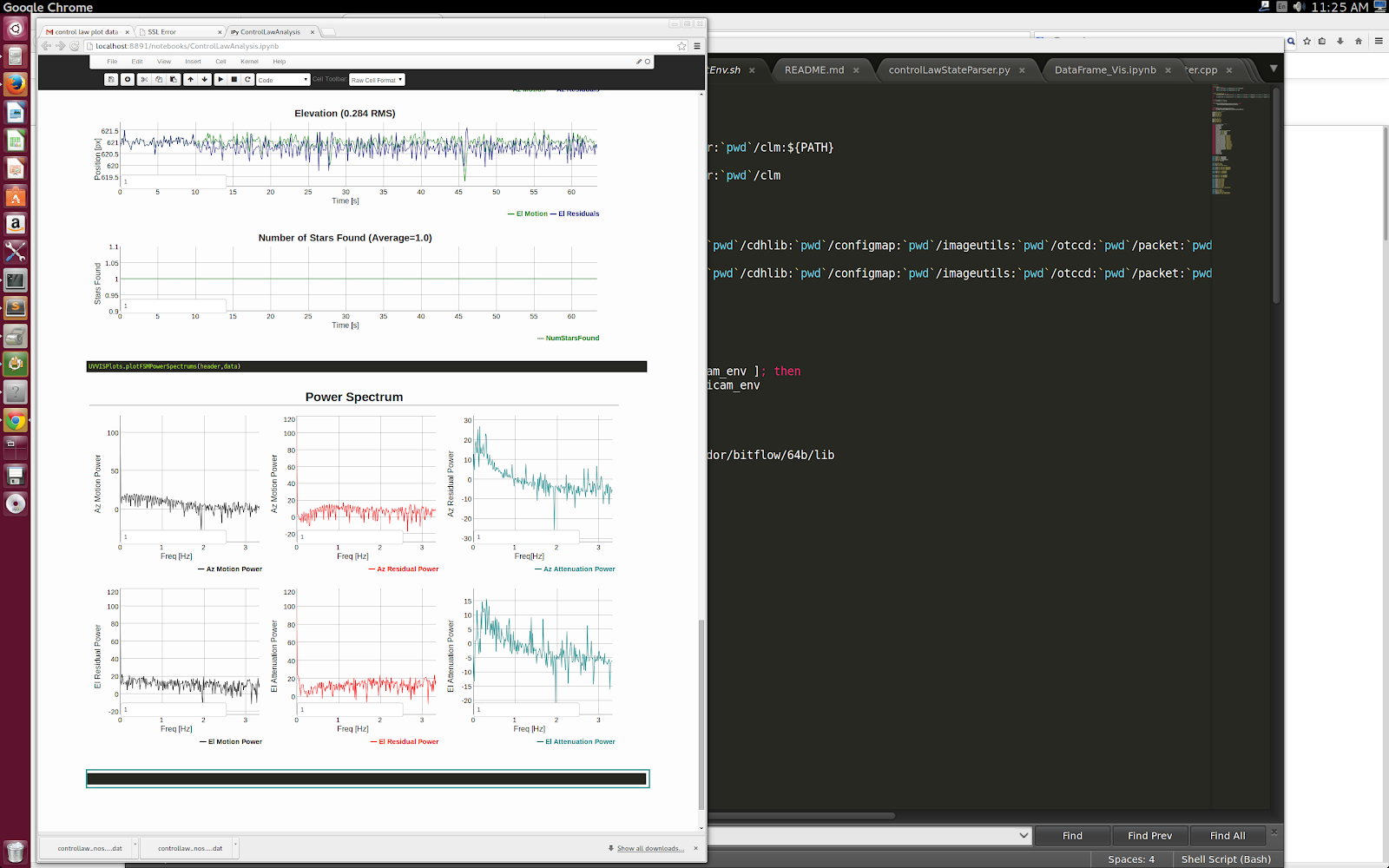Interrupt the kernel with the stop icon
This screenshot has width=1389, height=868.
(234, 80)
